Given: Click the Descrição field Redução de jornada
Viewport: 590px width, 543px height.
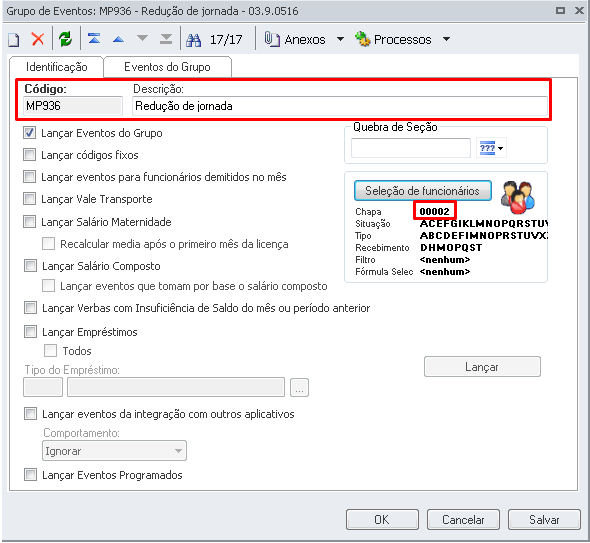Looking at the screenshot, I should click(x=340, y=106).
